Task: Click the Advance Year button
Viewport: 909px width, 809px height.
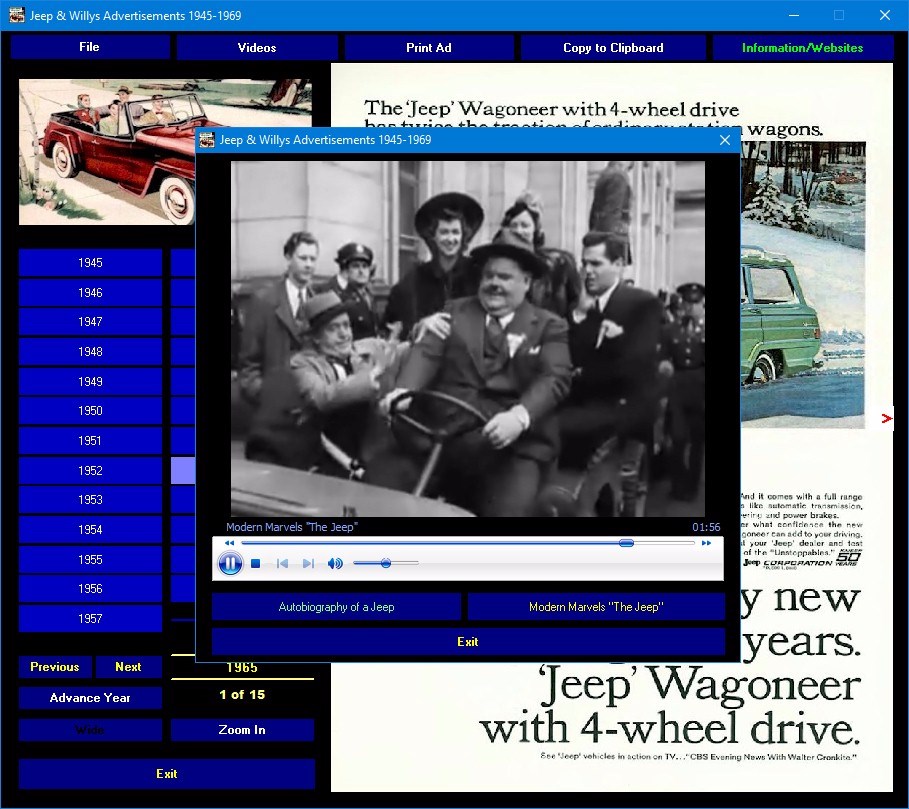Action: coord(90,698)
